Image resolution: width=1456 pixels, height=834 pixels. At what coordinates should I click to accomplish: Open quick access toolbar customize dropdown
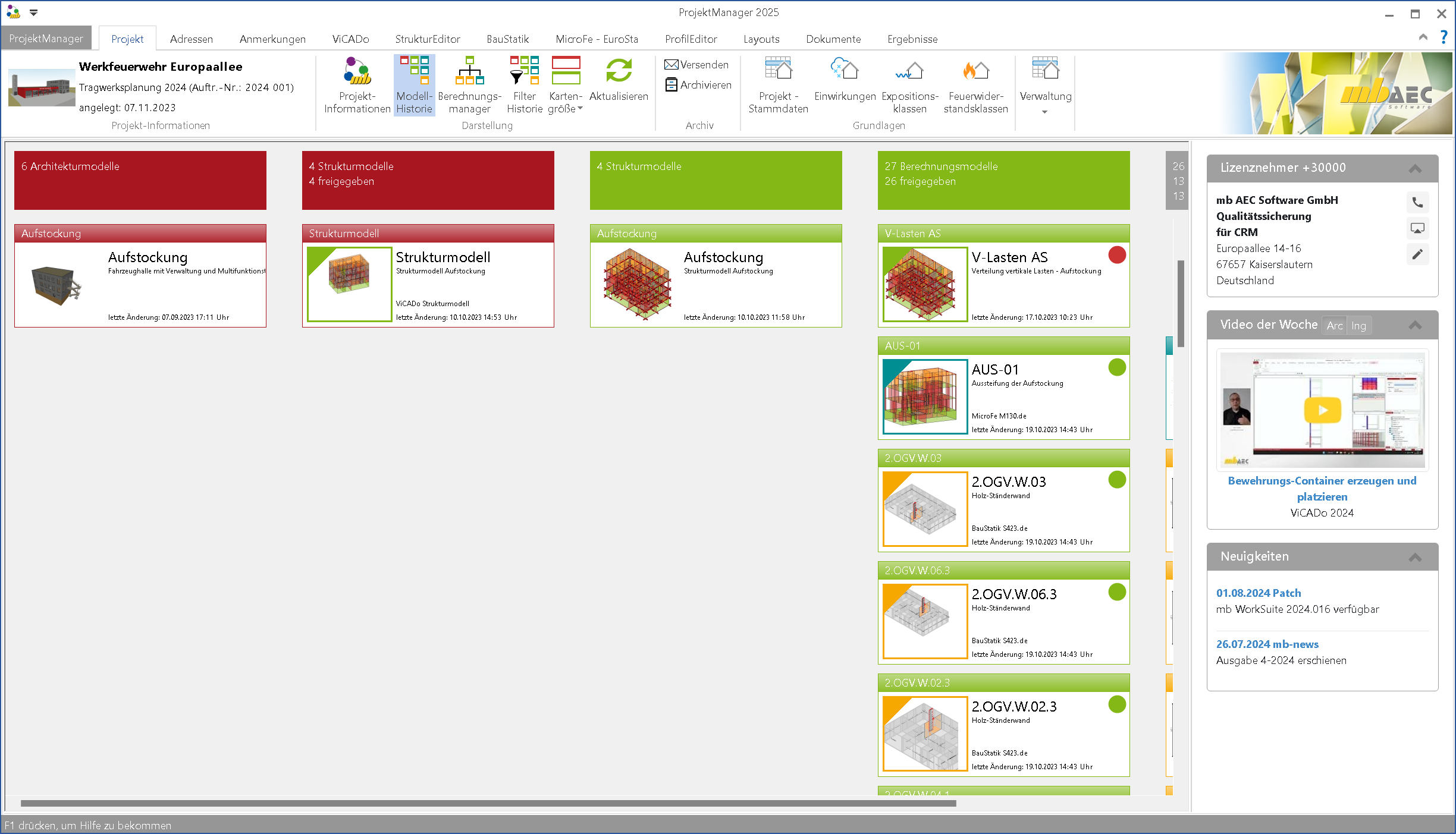pyautogui.click(x=33, y=12)
